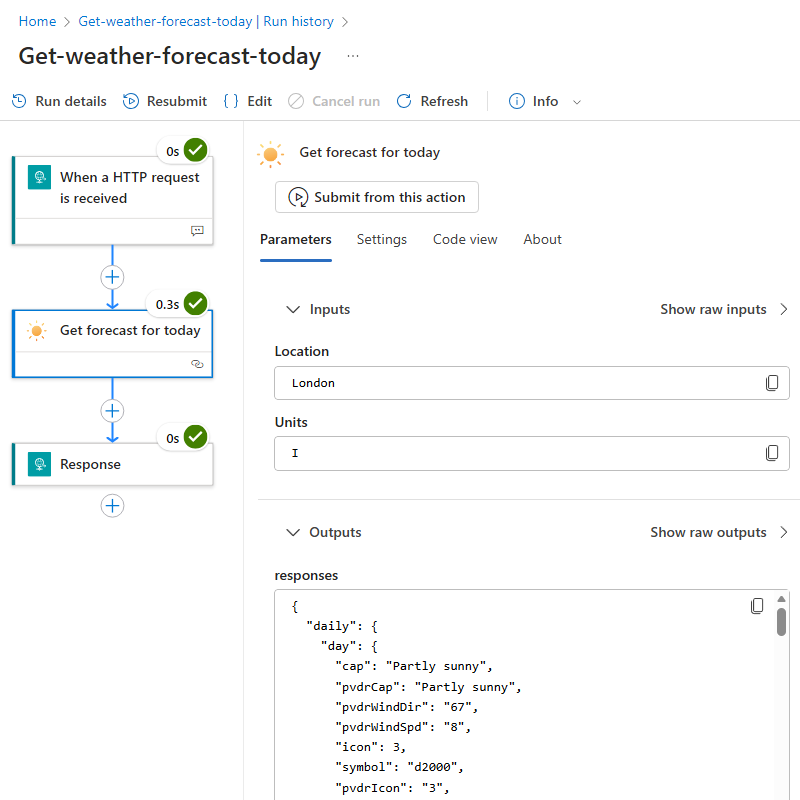
Task: Add step after Get forecast for today
Action: (x=112, y=411)
